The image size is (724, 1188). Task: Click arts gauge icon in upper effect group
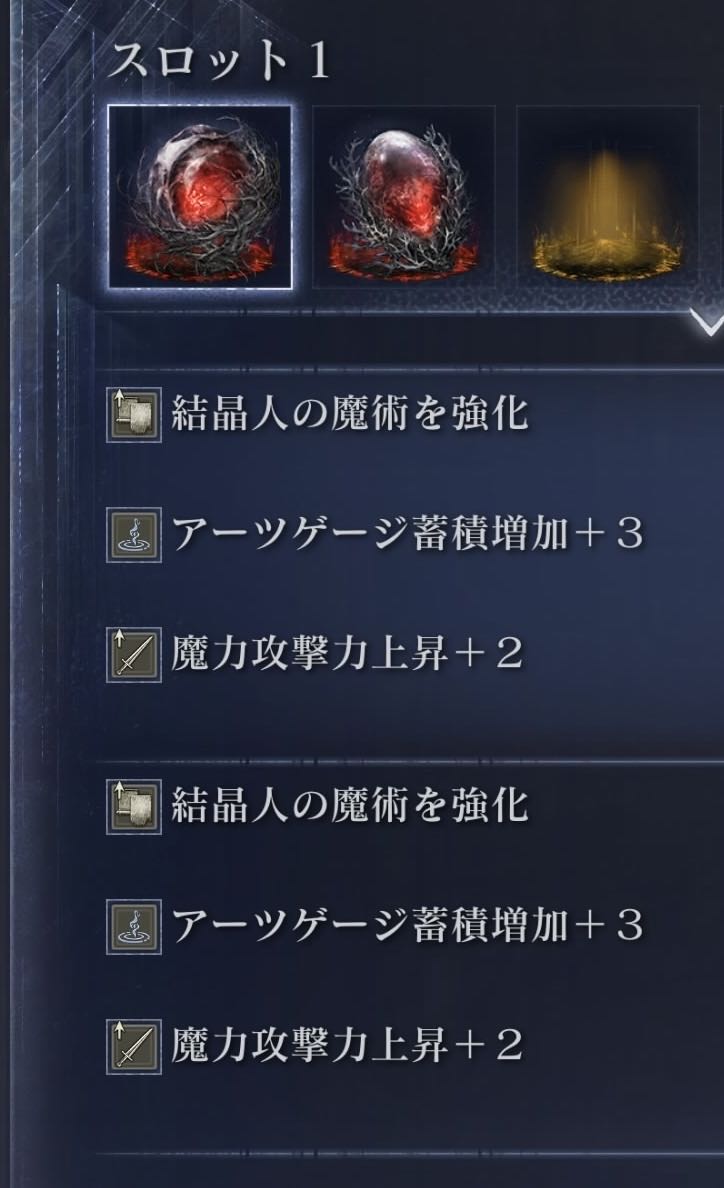(x=134, y=535)
